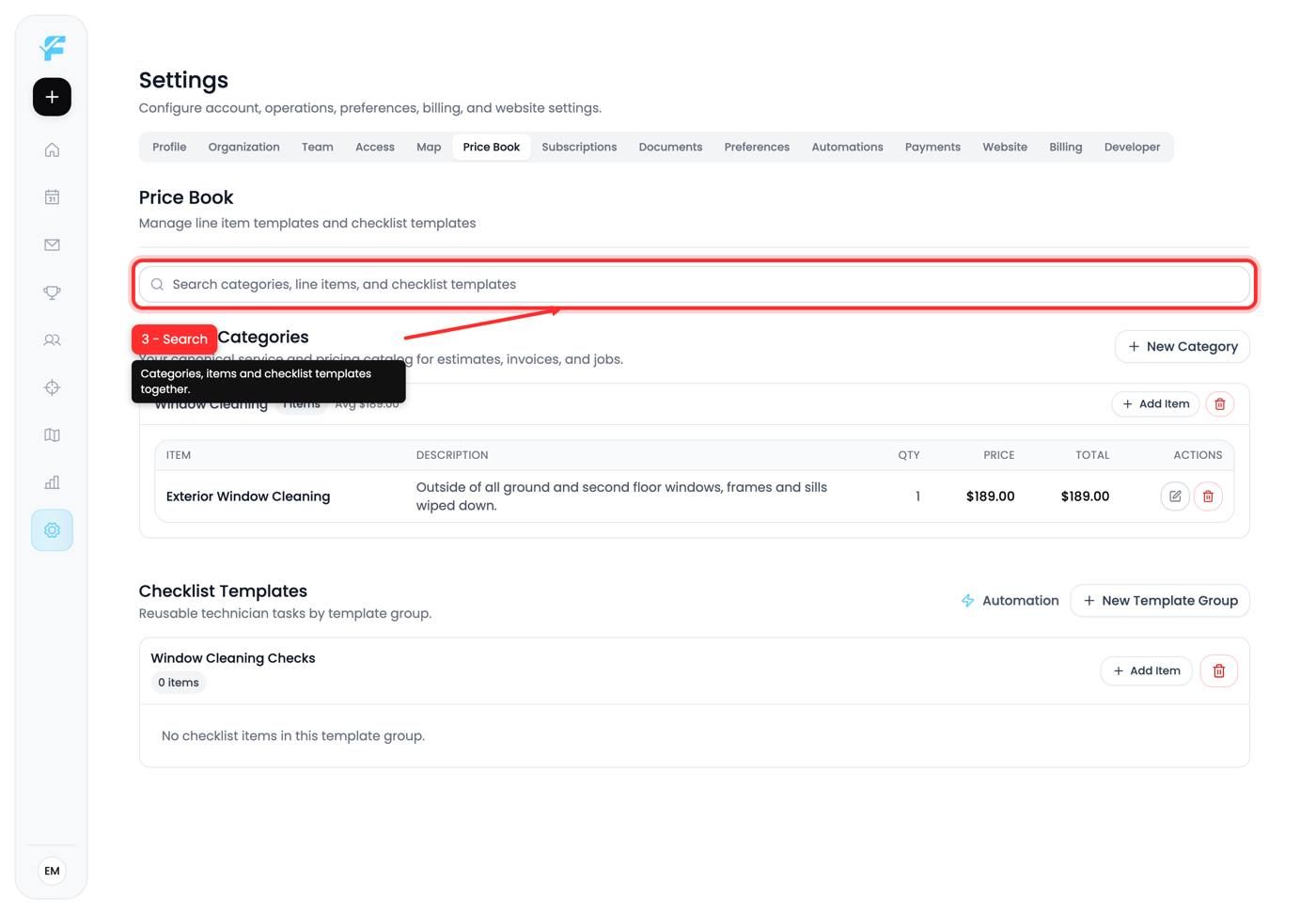
Task: Click the $189.00 total cell
Action: click(1085, 496)
